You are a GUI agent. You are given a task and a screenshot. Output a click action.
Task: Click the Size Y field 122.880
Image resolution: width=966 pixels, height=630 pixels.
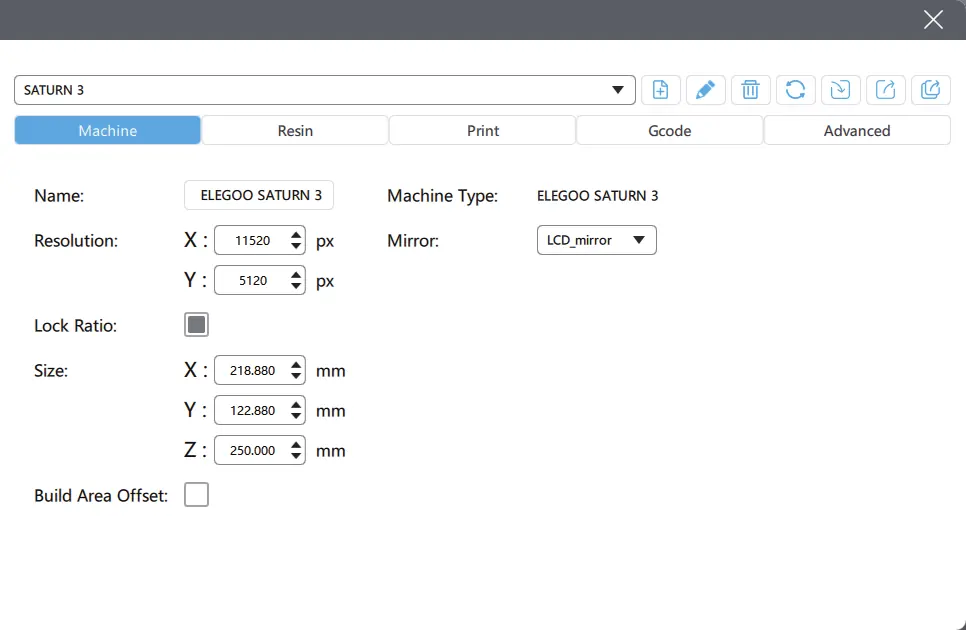253,410
